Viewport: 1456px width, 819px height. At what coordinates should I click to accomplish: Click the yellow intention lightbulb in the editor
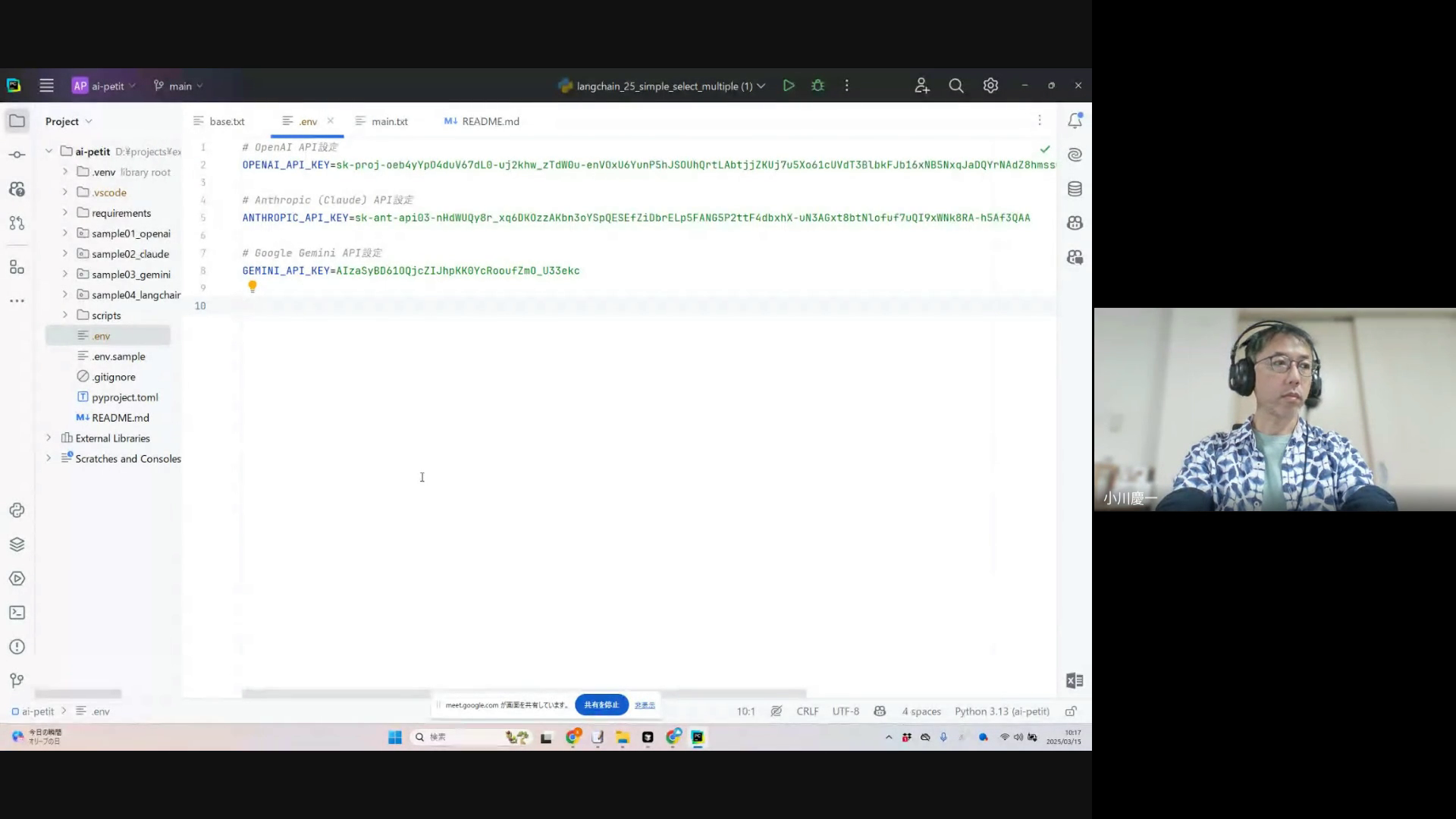[253, 287]
